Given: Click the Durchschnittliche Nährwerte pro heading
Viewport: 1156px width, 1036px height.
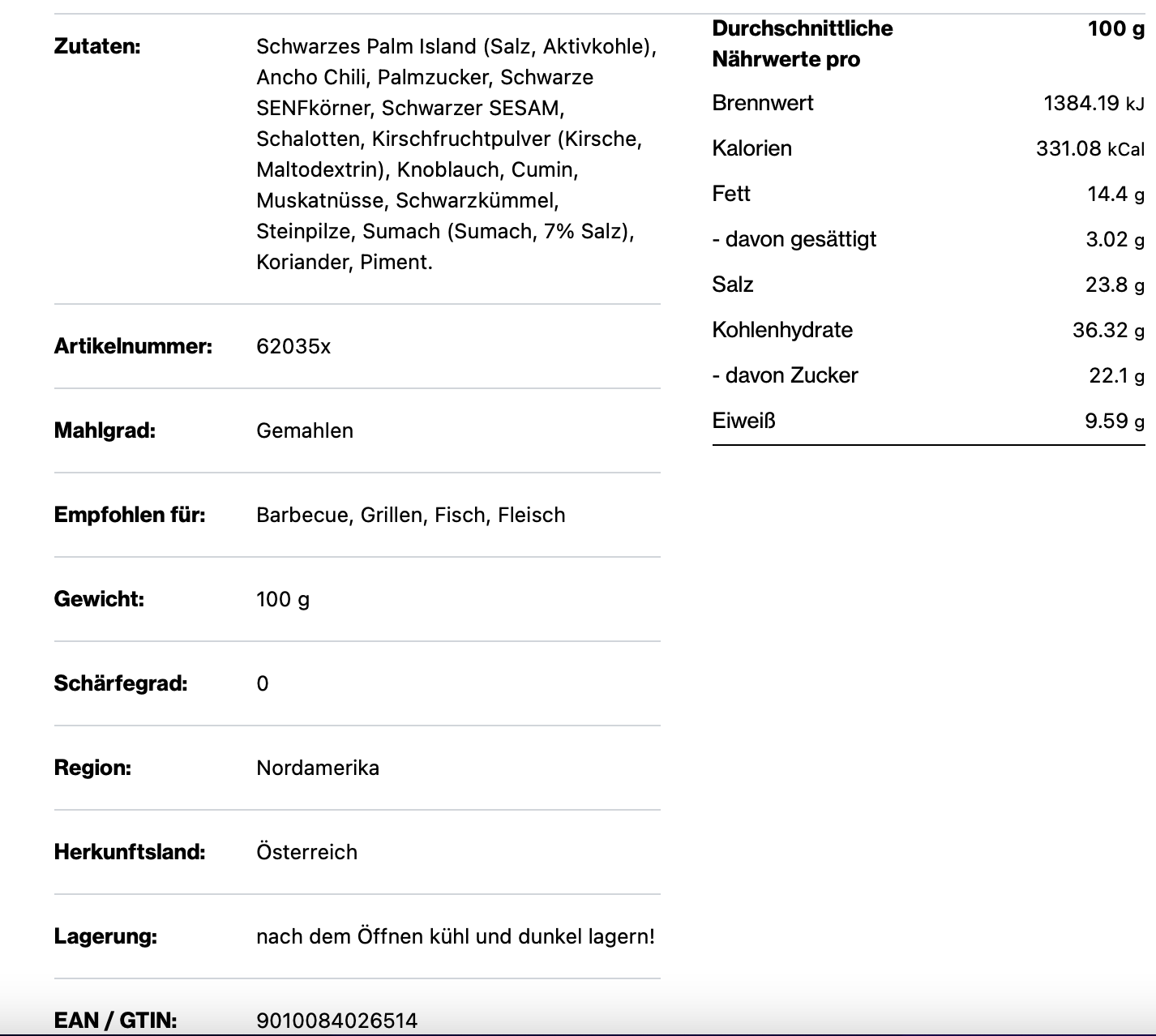Looking at the screenshot, I should [802, 44].
